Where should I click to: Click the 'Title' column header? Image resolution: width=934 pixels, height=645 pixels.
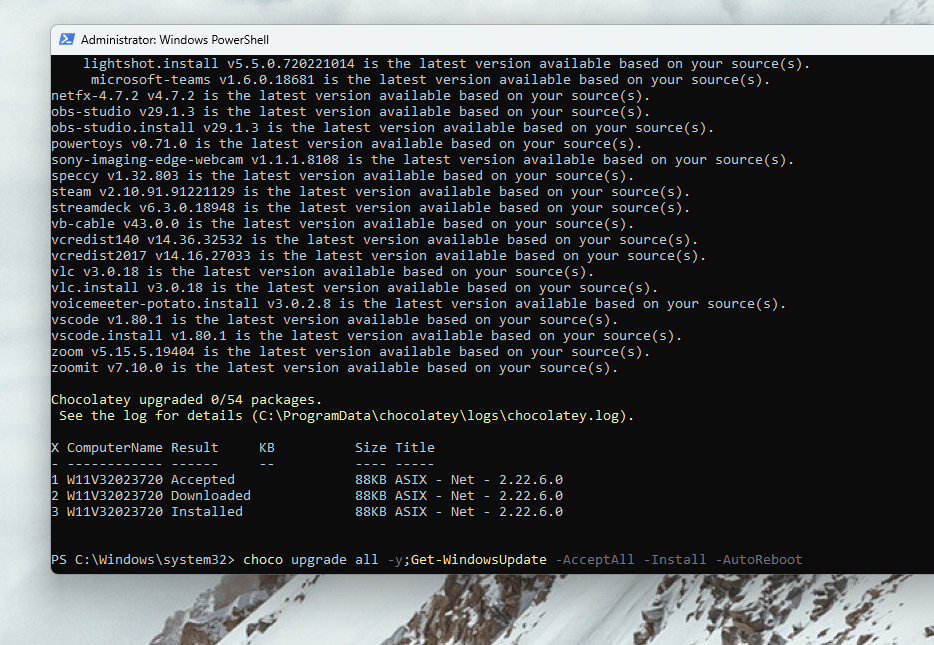click(415, 448)
